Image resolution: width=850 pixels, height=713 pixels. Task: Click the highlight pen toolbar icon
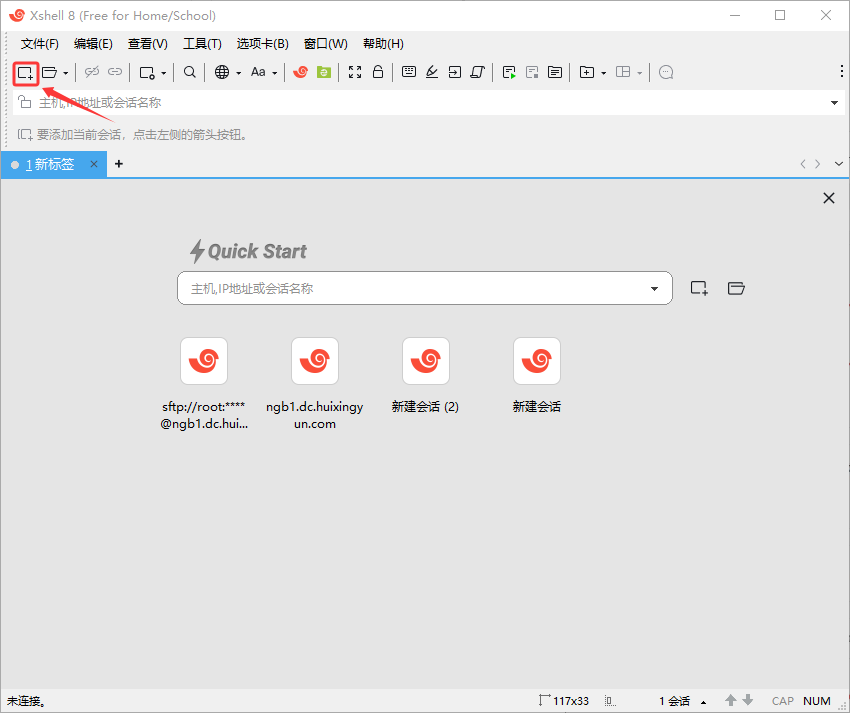click(432, 72)
